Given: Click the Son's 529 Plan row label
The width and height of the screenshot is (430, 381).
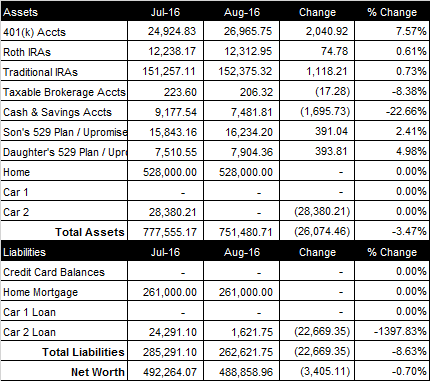Looking at the screenshot, I should tap(64, 132).
